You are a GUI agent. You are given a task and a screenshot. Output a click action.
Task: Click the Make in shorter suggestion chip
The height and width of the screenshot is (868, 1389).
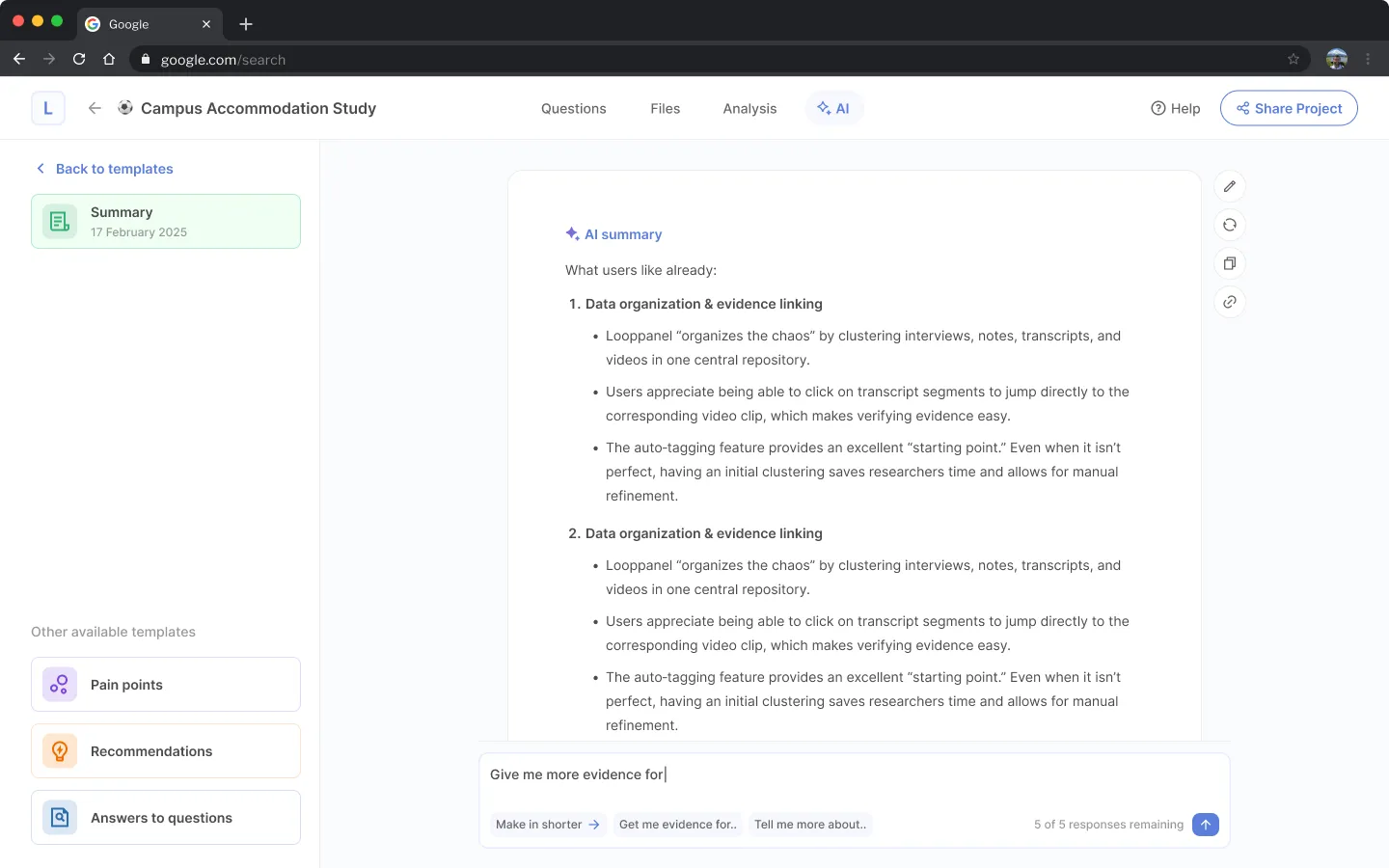coord(548,825)
